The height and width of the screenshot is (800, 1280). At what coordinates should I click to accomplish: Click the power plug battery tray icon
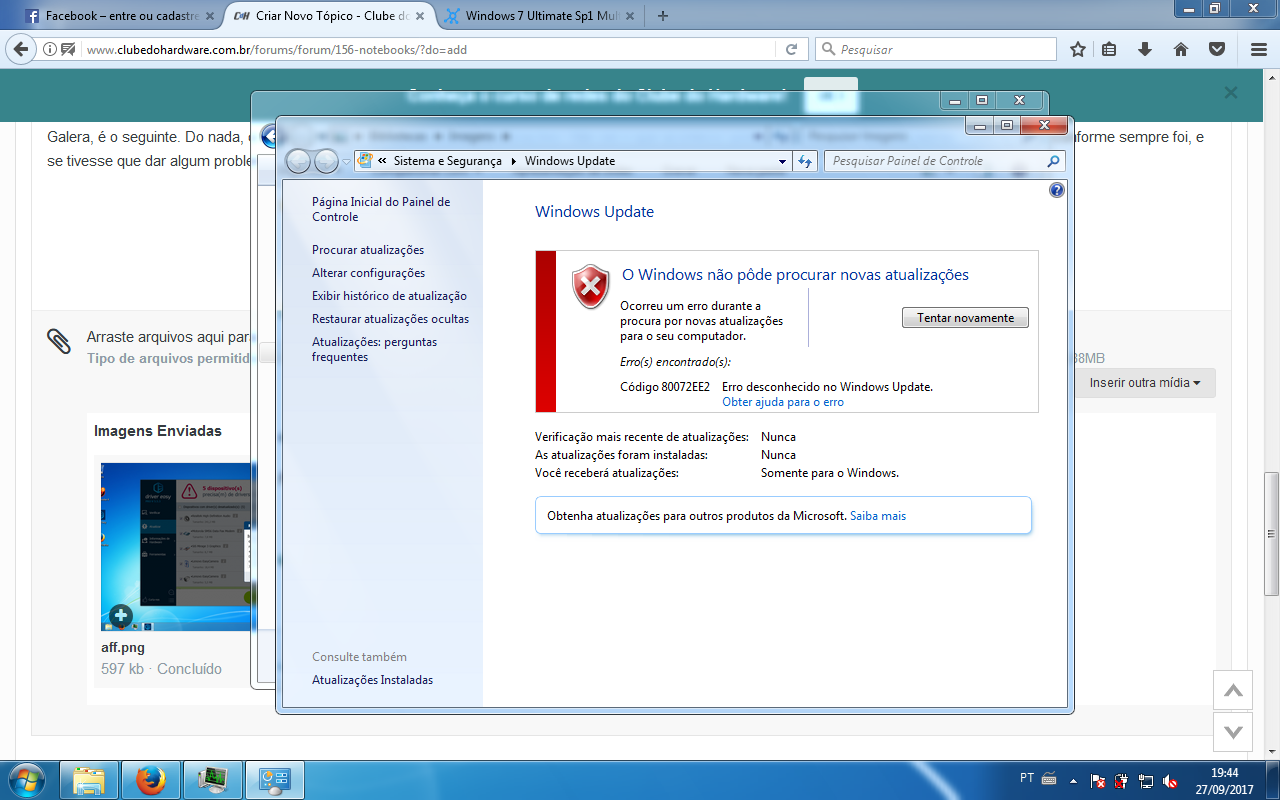(1122, 780)
